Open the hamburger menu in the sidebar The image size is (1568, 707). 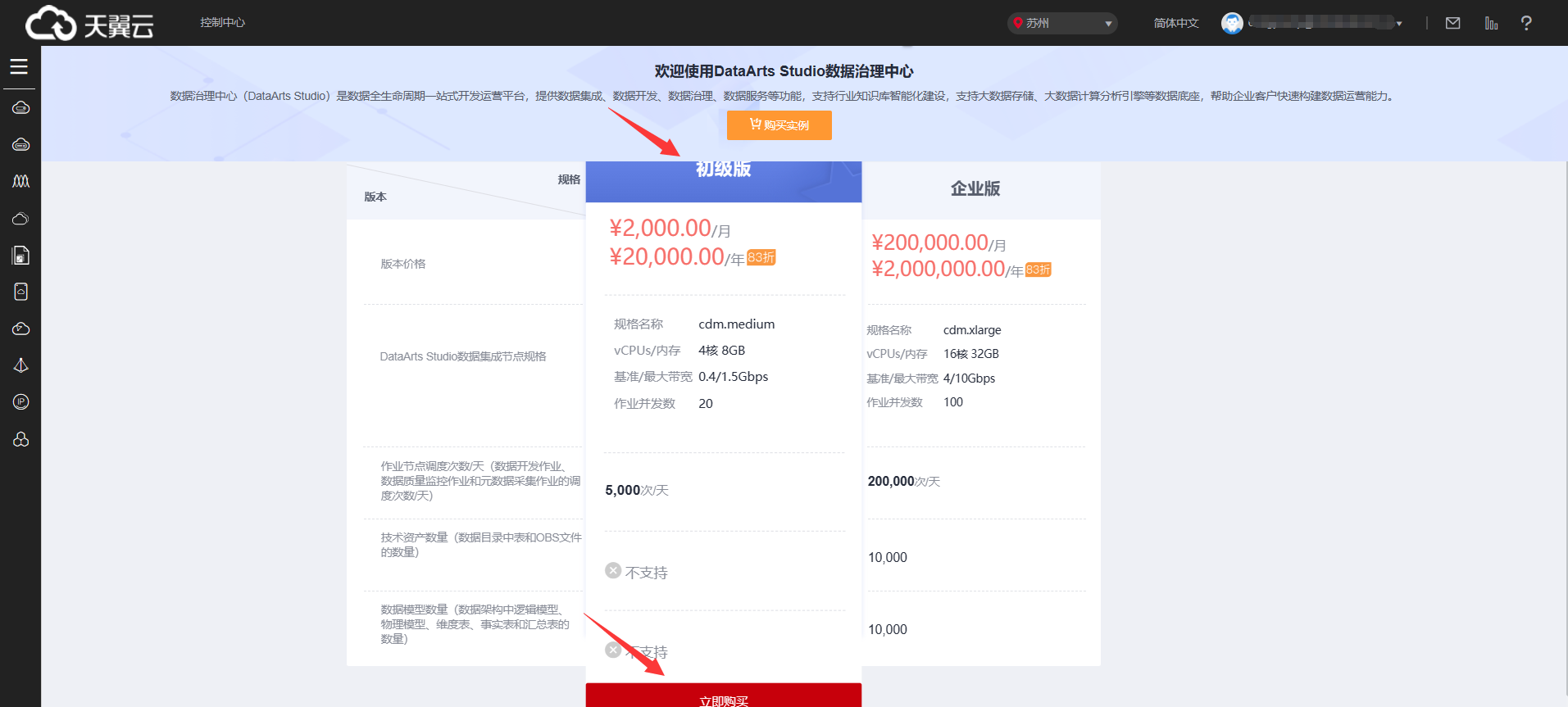click(19, 67)
